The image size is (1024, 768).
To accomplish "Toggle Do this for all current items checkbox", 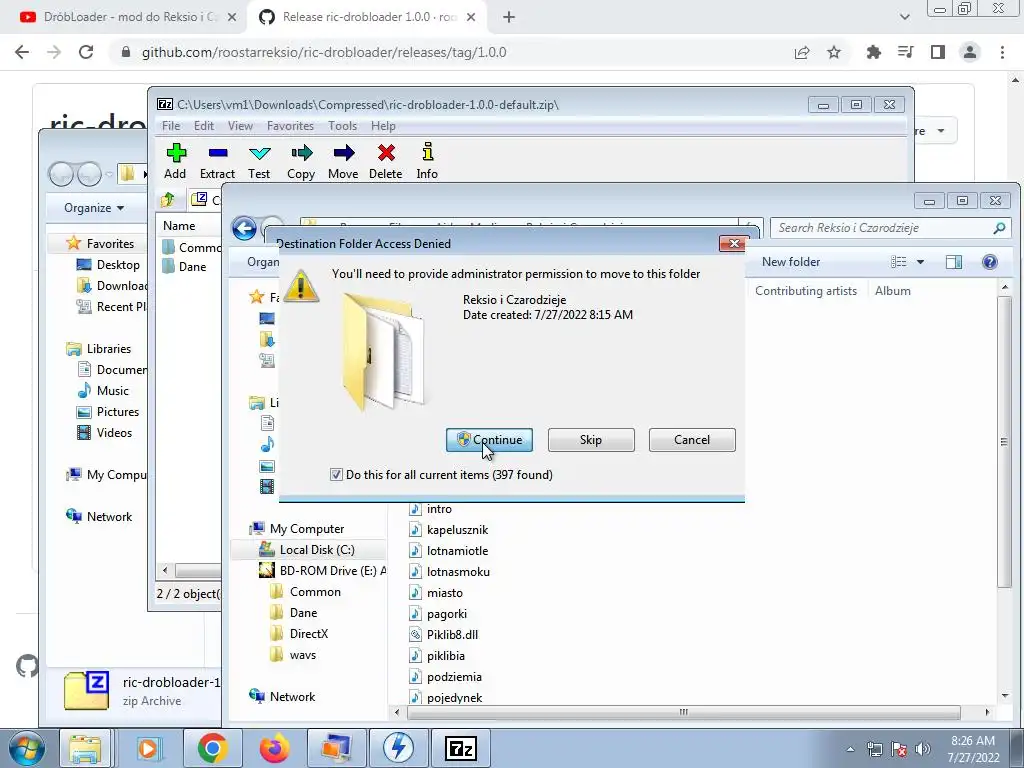I will click(x=336, y=475).
